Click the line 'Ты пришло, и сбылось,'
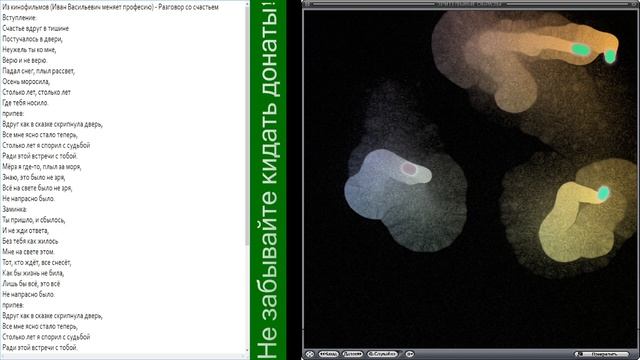640x360 pixels. 33,220
